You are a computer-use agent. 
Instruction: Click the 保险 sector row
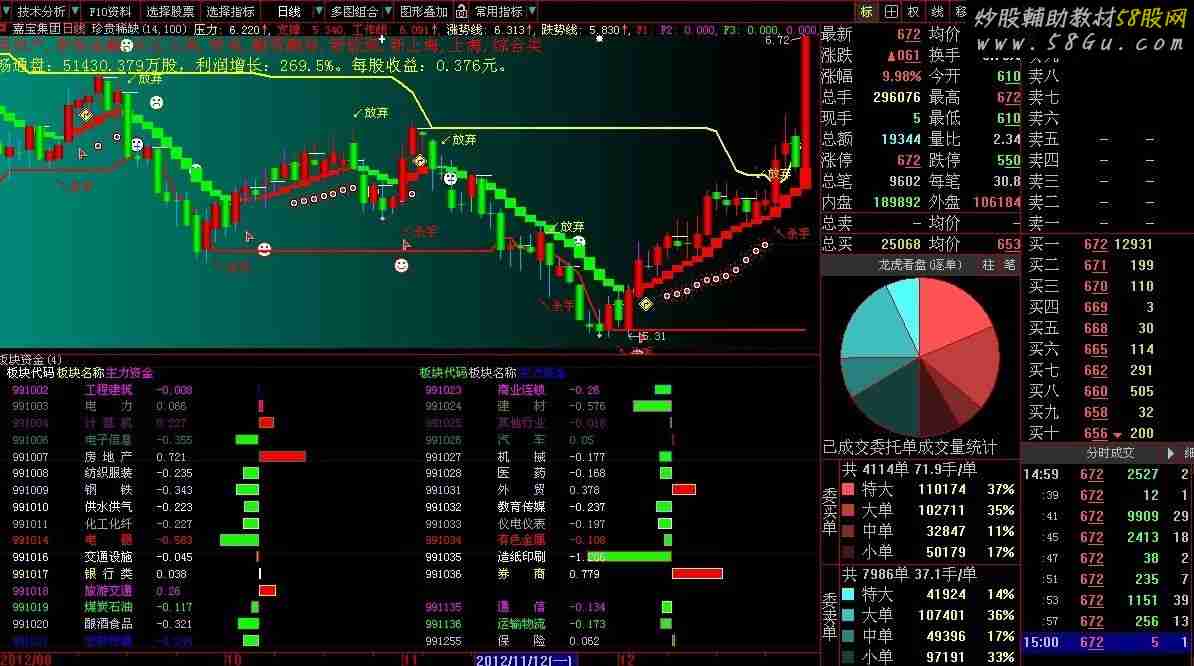550,641
